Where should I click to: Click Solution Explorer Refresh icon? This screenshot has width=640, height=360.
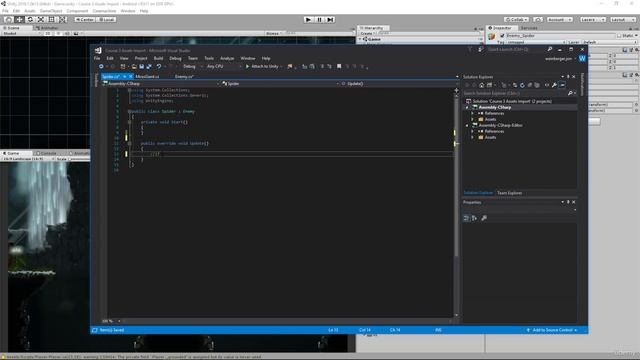(x=522, y=85)
